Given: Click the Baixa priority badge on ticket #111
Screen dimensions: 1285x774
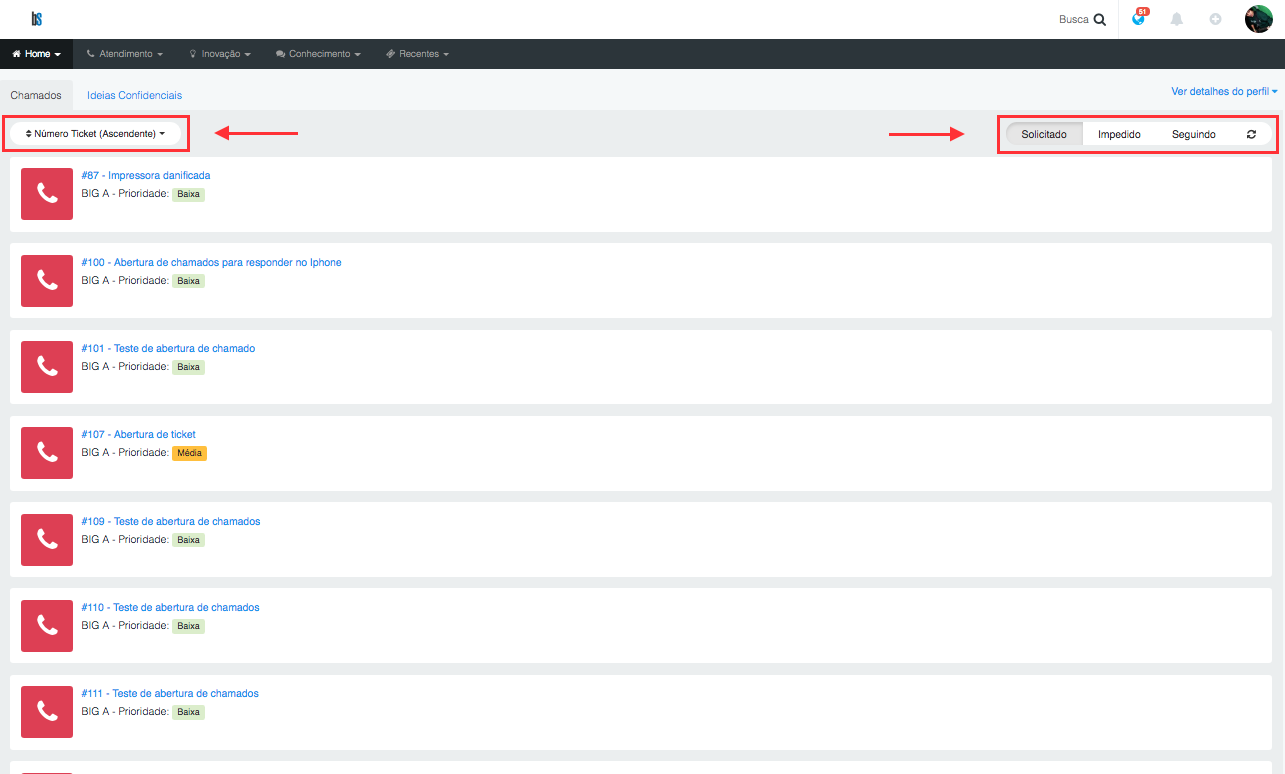Looking at the screenshot, I should pos(188,712).
